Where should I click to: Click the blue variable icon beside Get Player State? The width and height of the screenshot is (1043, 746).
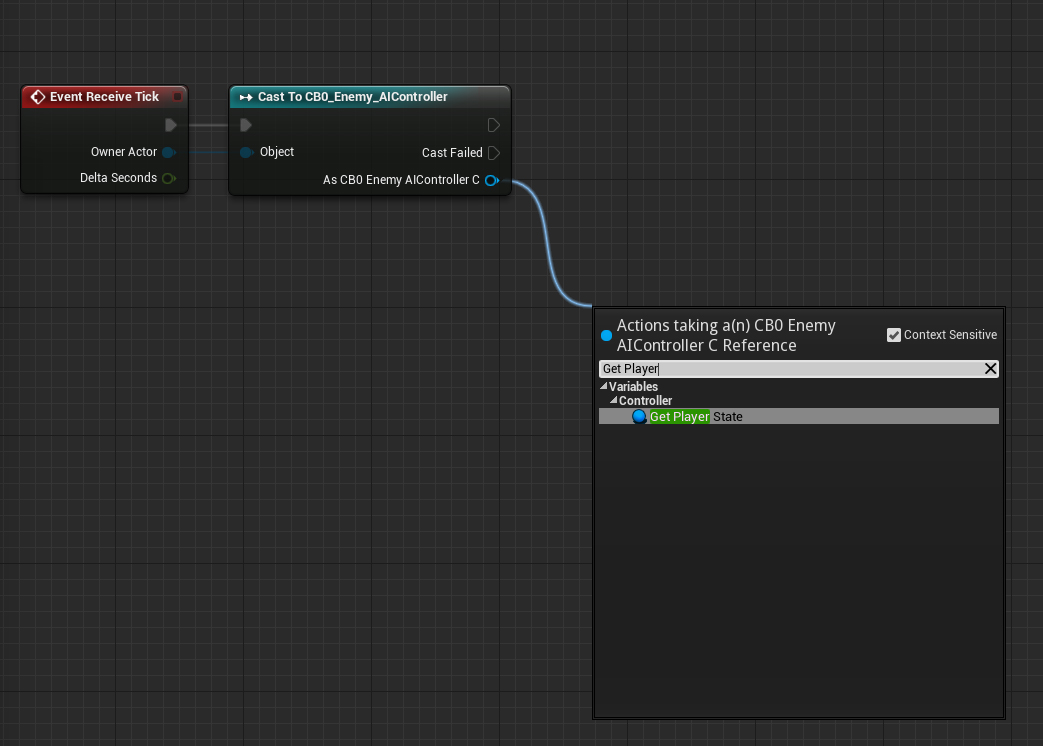(639, 416)
